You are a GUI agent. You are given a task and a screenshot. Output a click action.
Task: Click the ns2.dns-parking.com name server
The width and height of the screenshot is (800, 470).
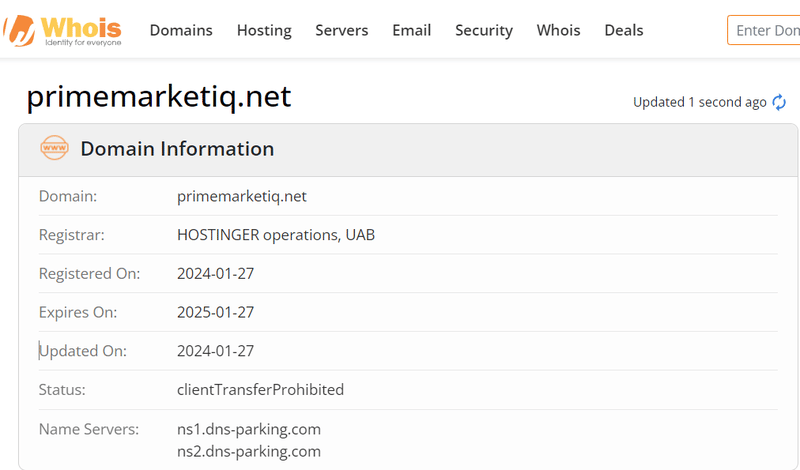pyautogui.click(x=249, y=451)
